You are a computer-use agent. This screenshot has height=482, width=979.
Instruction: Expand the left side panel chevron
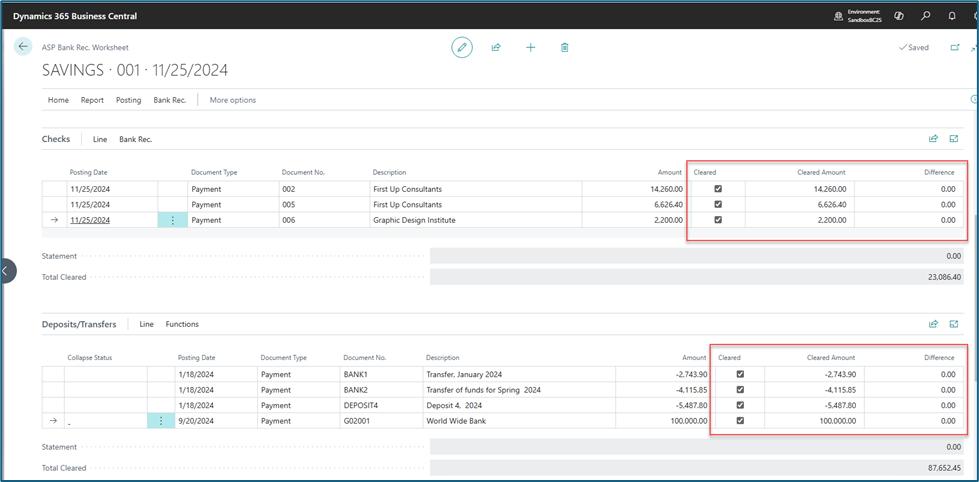coord(6,271)
